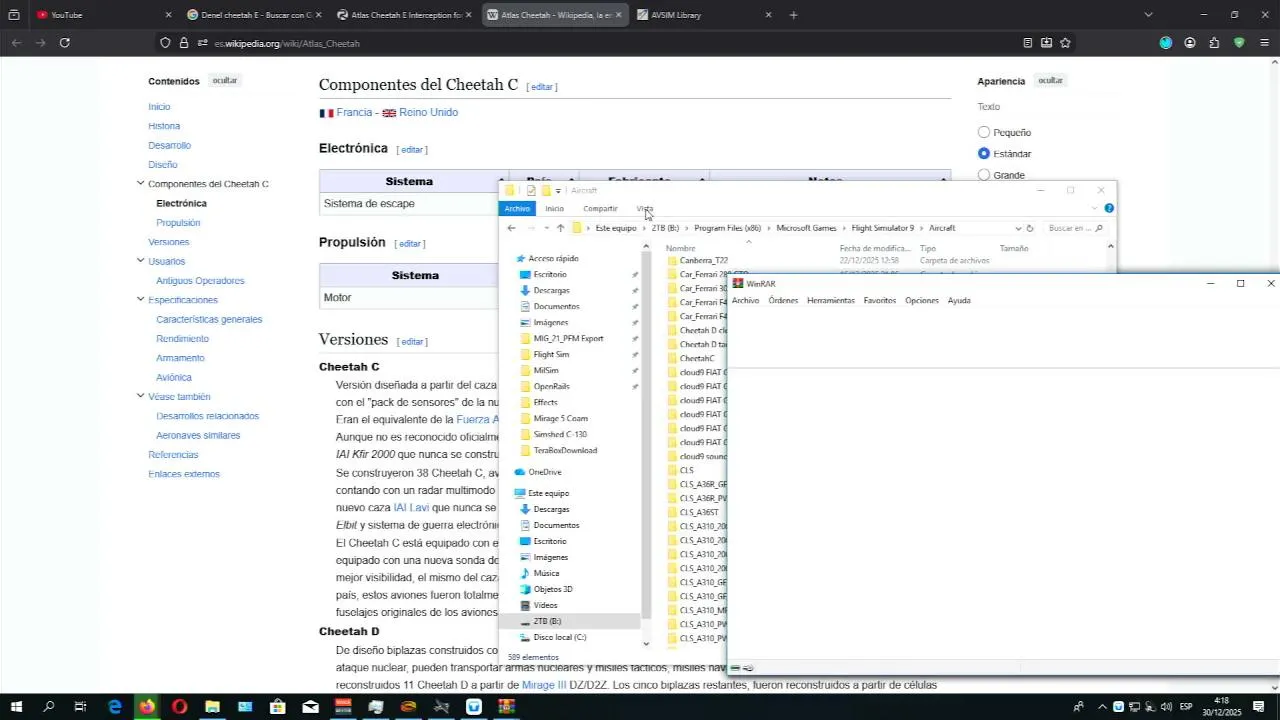Click tracking protection shield icon
The height and width of the screenshot is (720, 1280).
[x=165, y=43]
